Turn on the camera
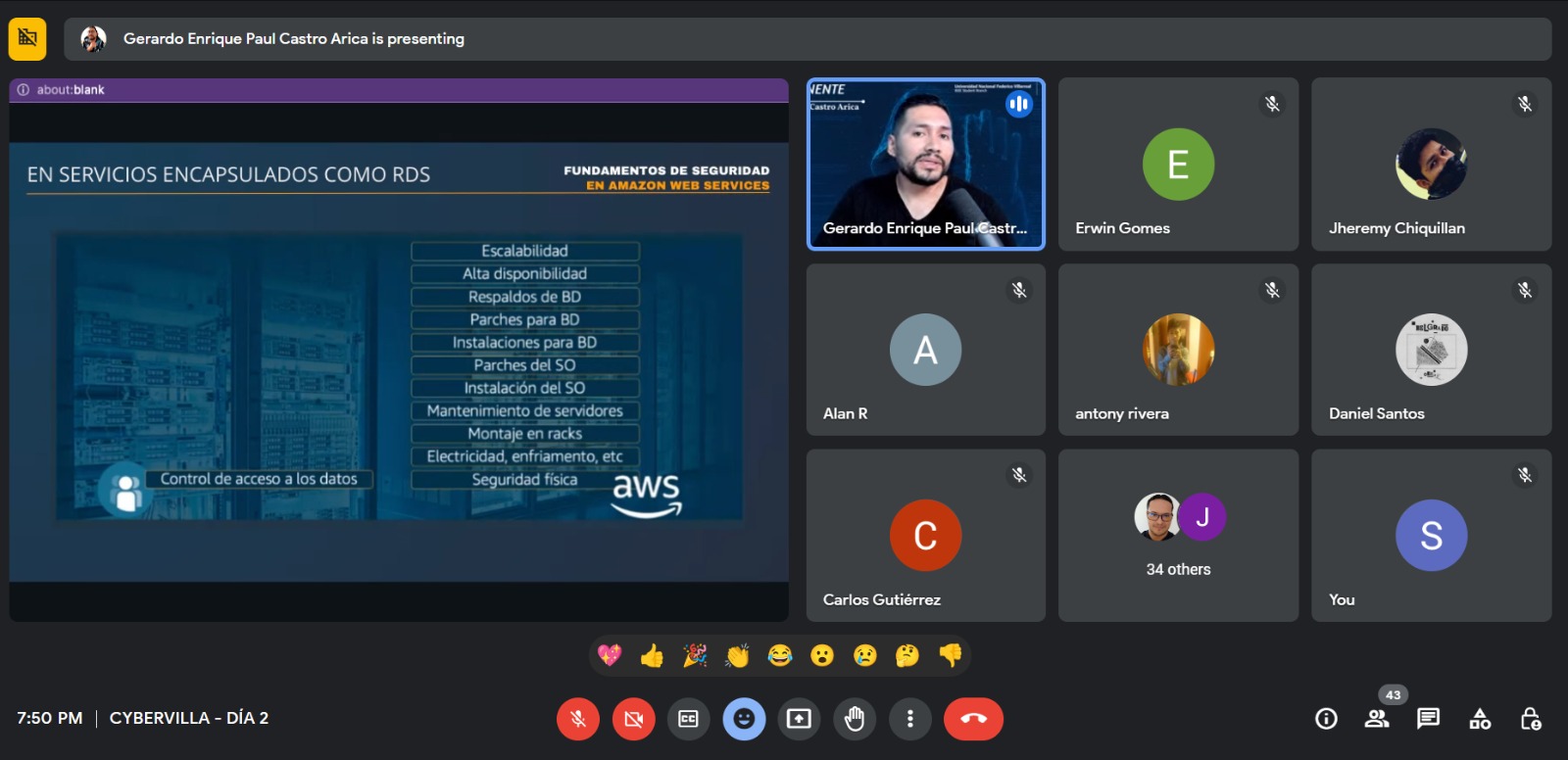Image resolution: width=1568 pixels, height=760 pixels. 633,719
